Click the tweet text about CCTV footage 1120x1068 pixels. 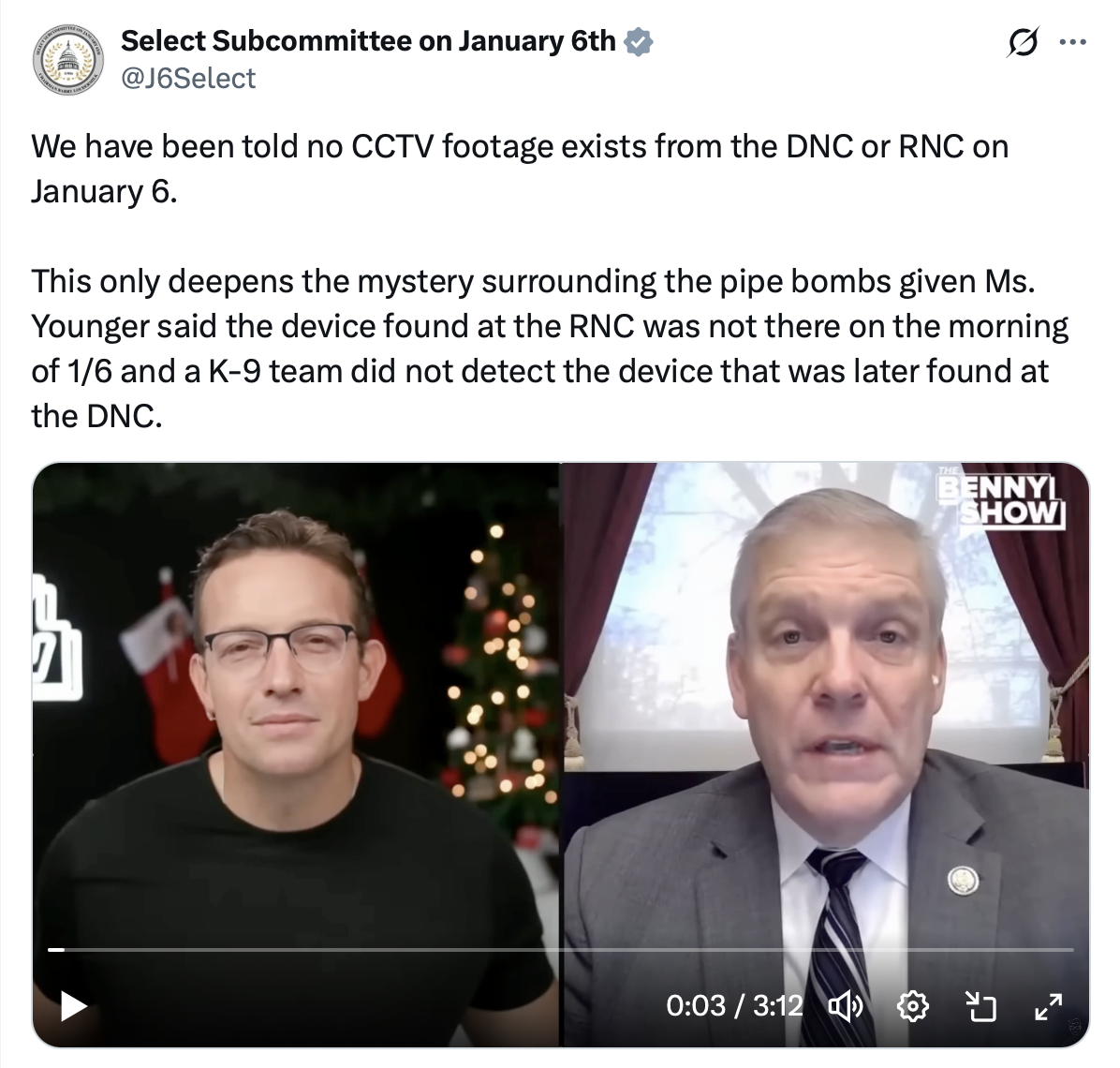coord(520,169)
